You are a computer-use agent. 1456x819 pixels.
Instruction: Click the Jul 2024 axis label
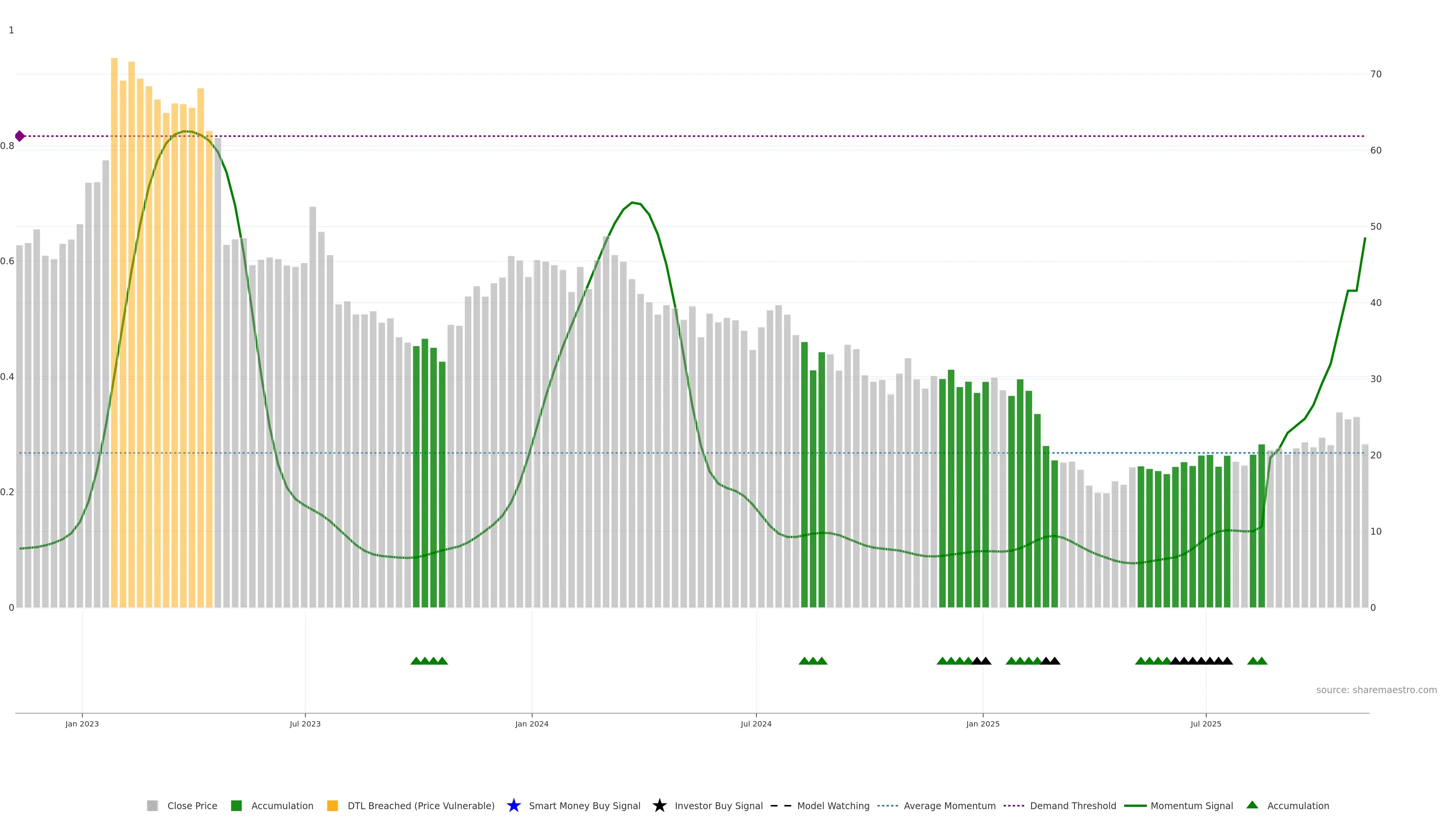point(756,723)
